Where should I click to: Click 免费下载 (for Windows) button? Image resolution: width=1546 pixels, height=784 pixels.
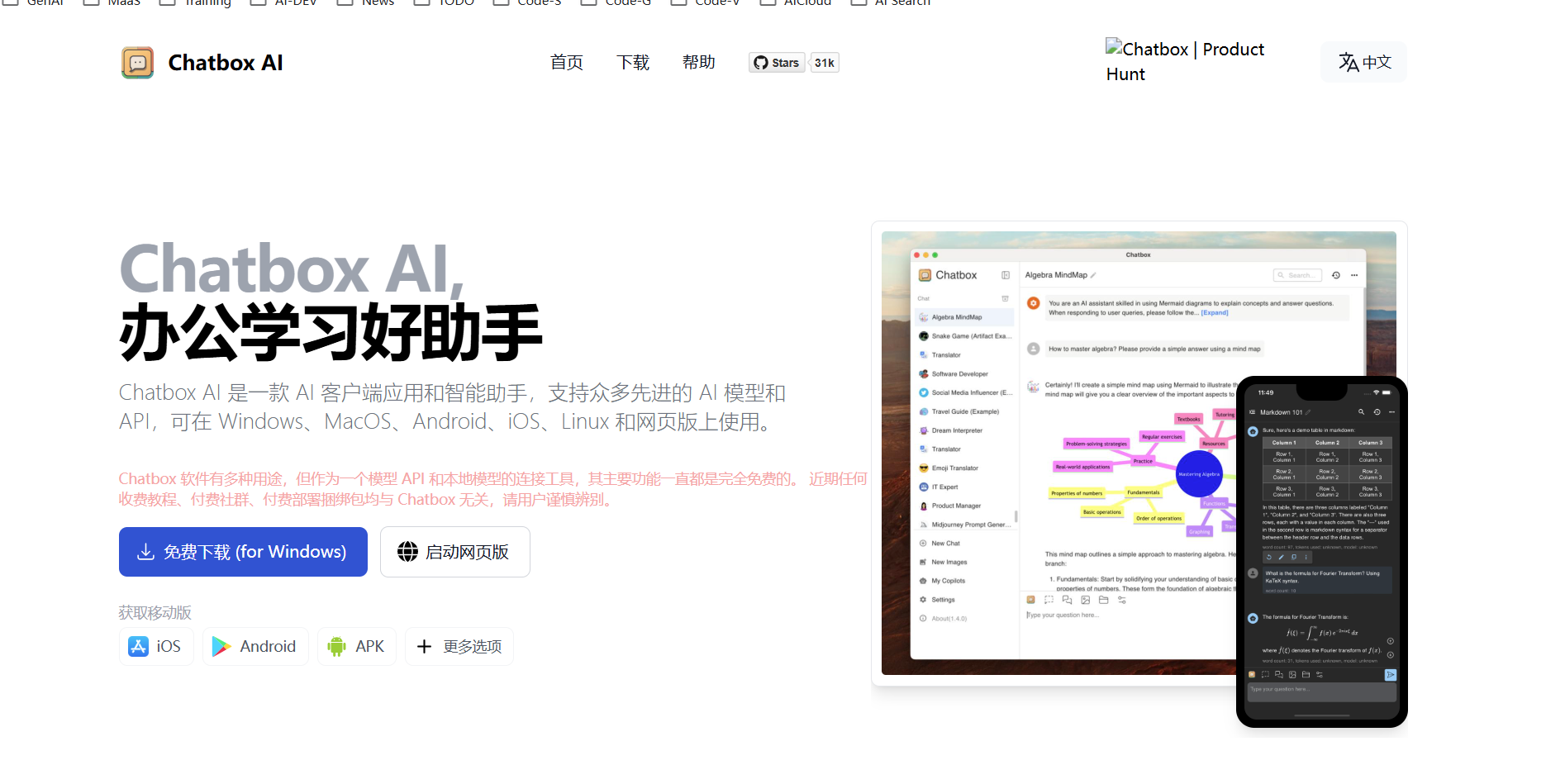point(243,552)
